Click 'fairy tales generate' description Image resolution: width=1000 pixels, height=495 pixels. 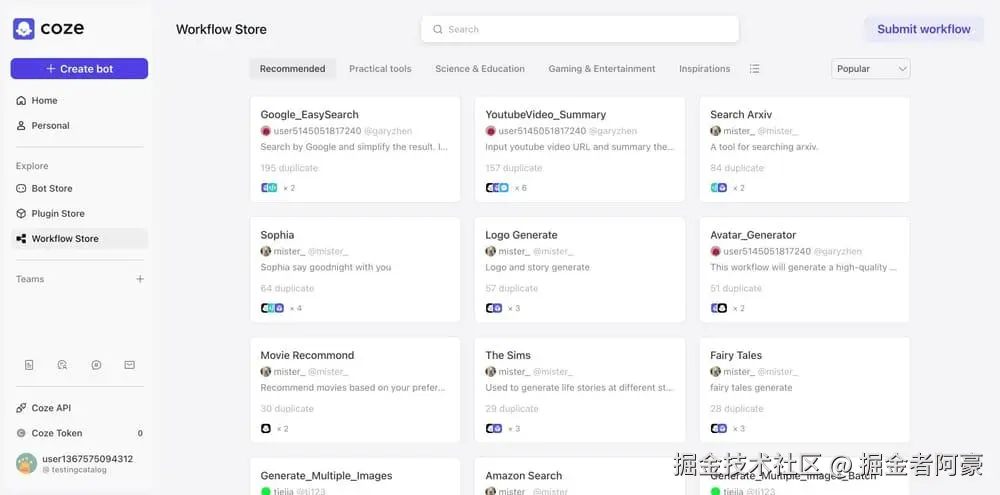pos(751,388)
